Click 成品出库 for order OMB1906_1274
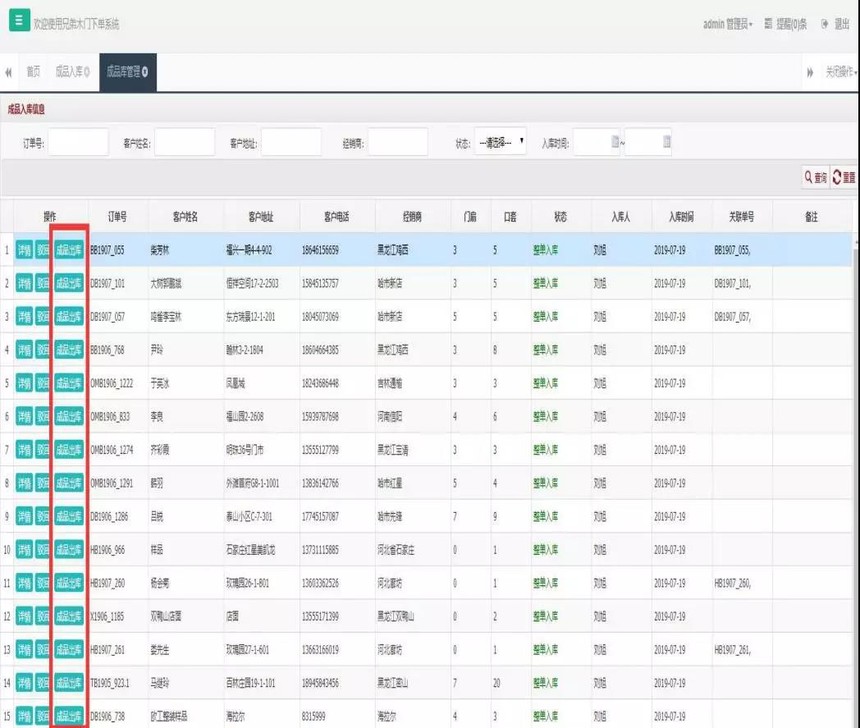Viewport: 860px width, 728px height. pos(69,450)
